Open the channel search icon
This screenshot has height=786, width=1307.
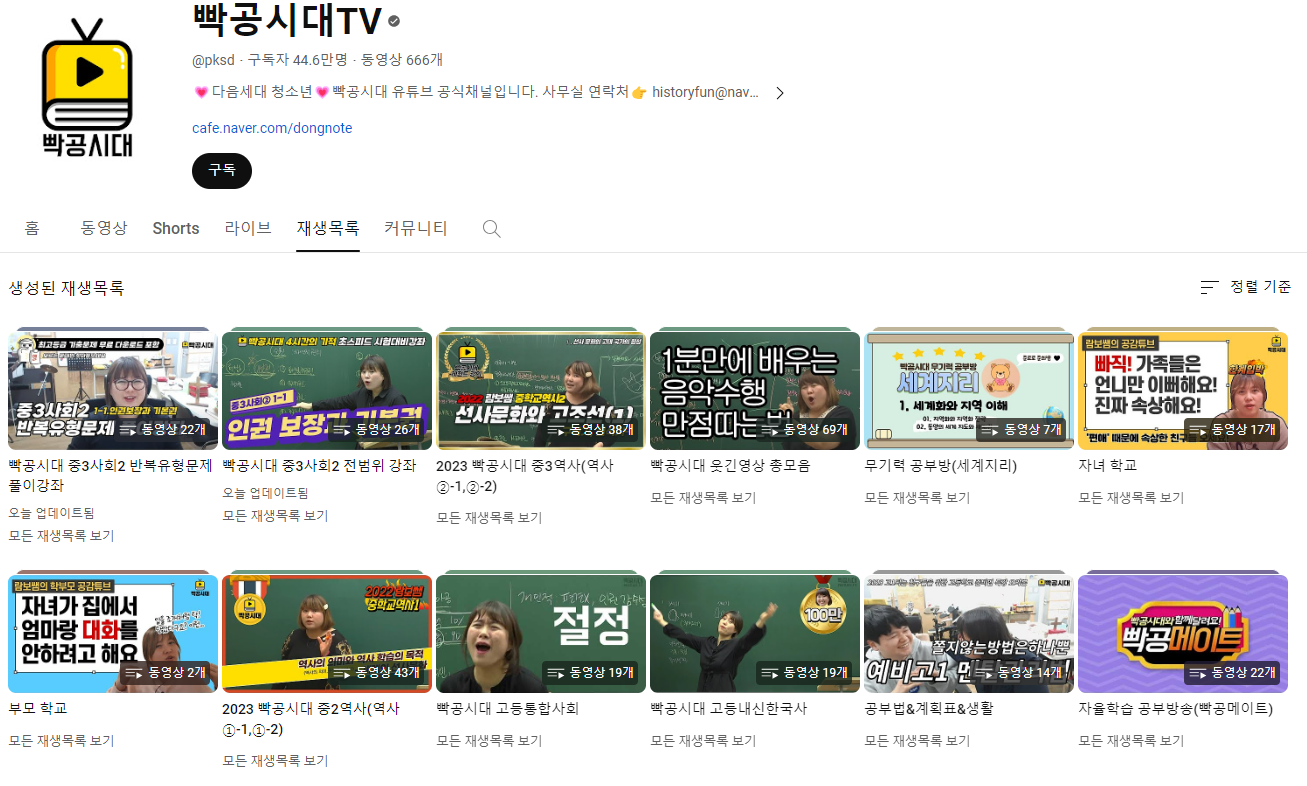491,228
